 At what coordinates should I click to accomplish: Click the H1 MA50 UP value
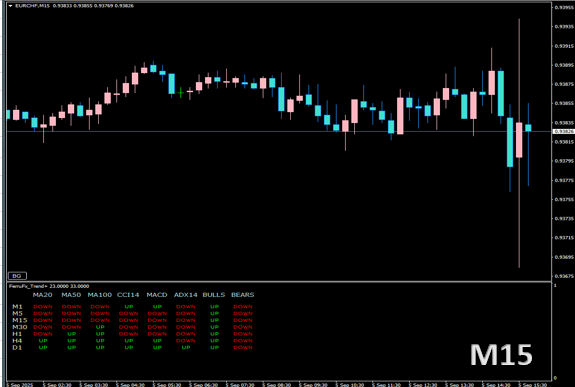pos(72,334)
